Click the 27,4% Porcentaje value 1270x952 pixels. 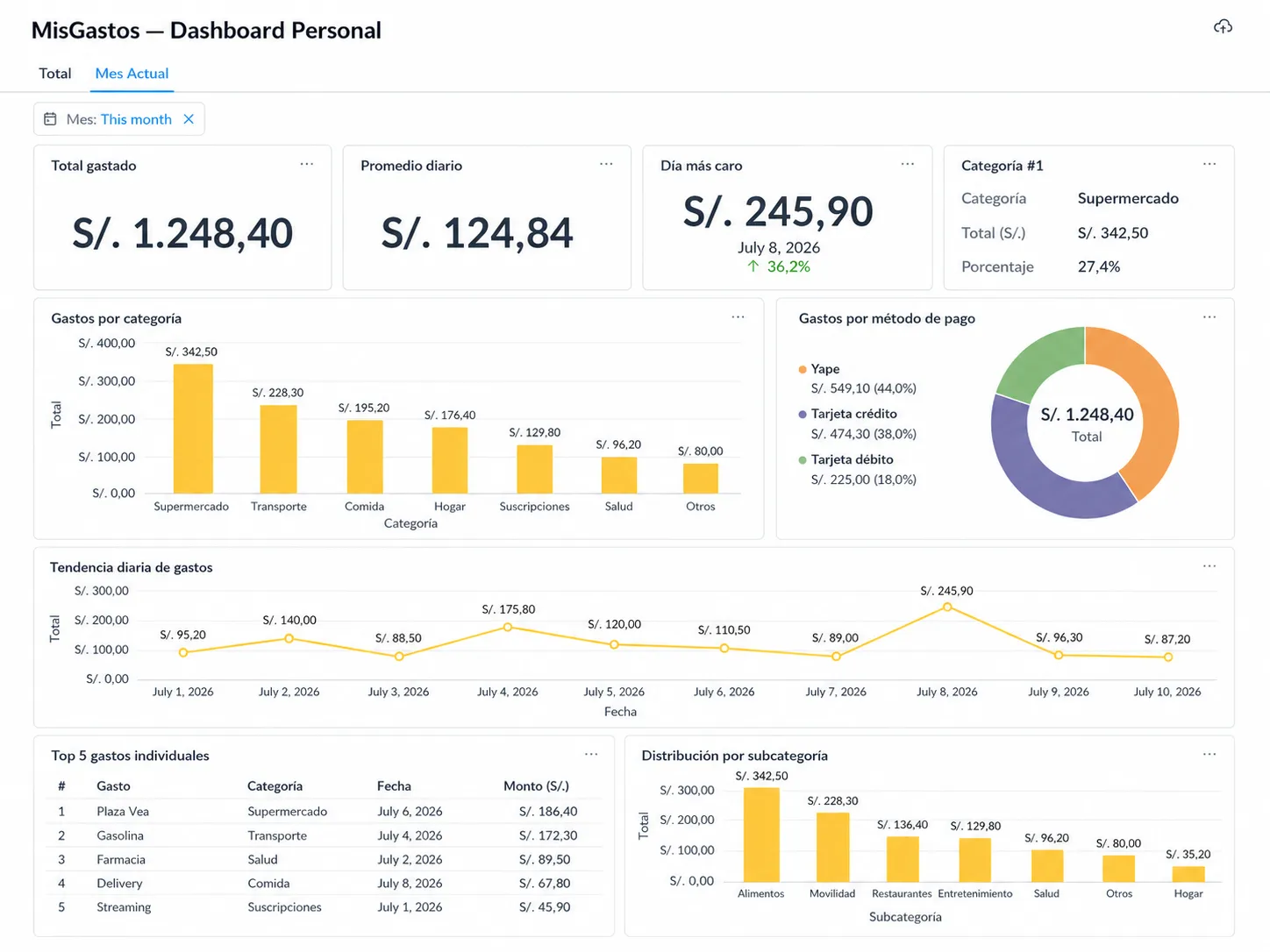1099,266
